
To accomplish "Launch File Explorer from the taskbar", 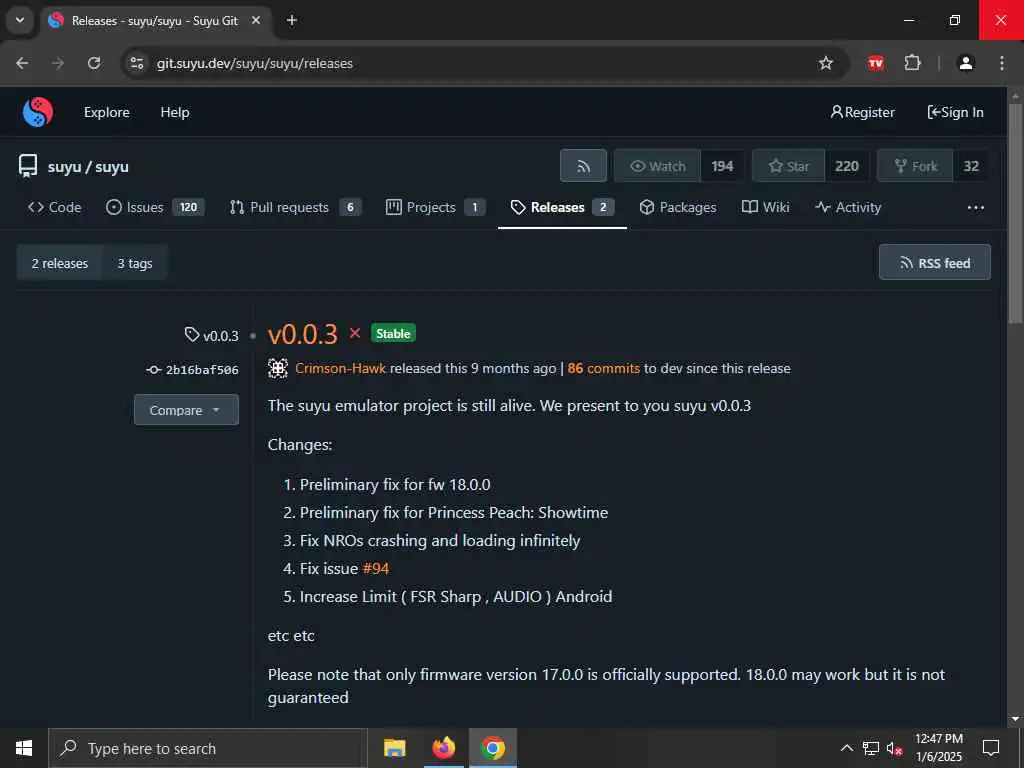I will coord(394,748).
